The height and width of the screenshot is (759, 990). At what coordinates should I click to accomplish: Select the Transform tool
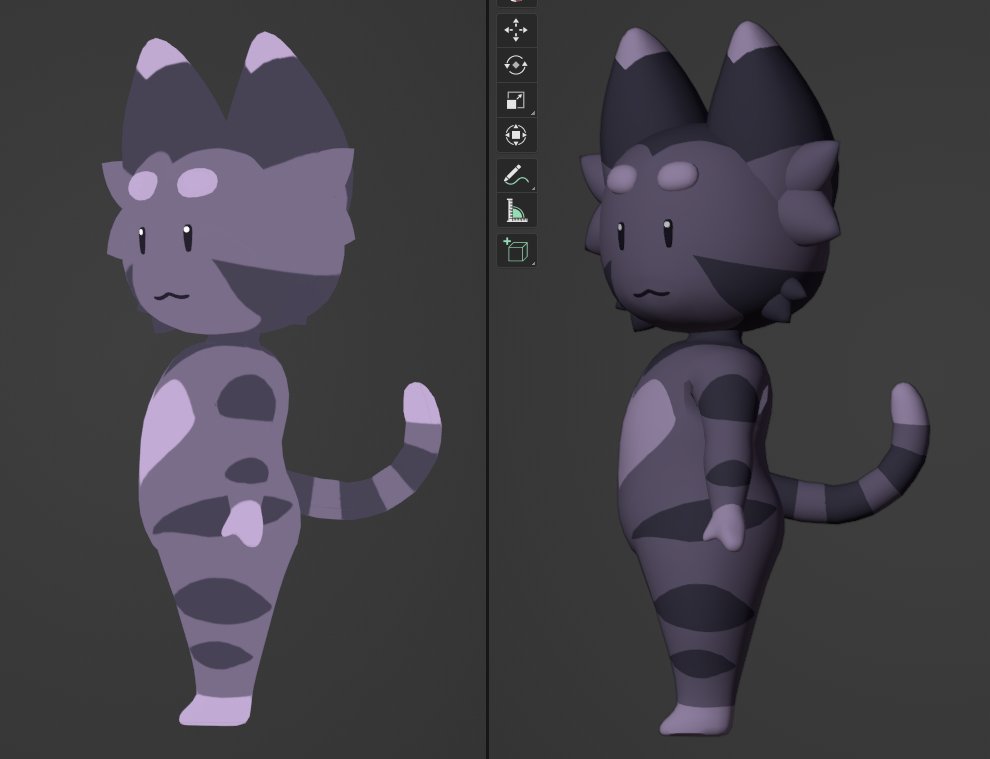pos(516,134)
